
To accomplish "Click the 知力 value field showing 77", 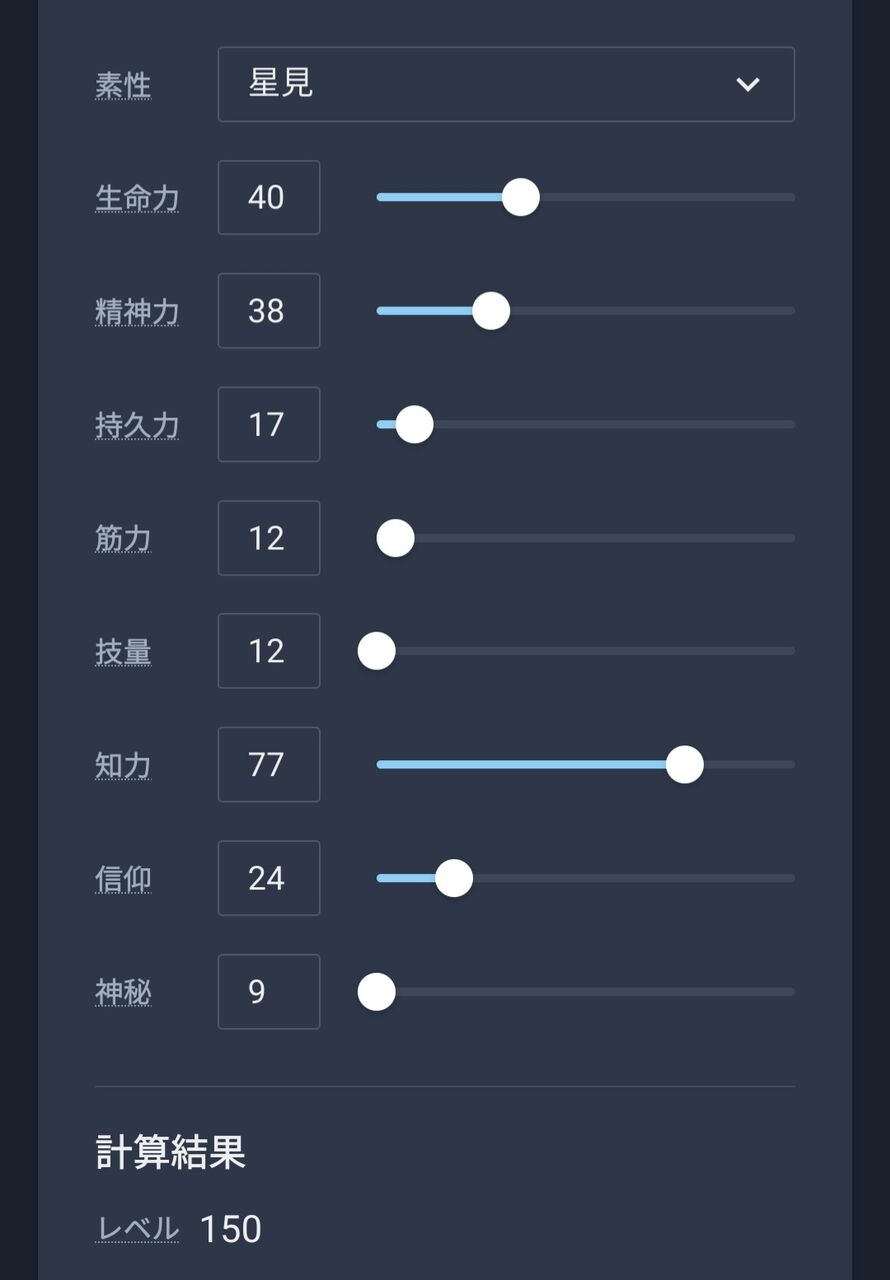I will tap(269, 765).
